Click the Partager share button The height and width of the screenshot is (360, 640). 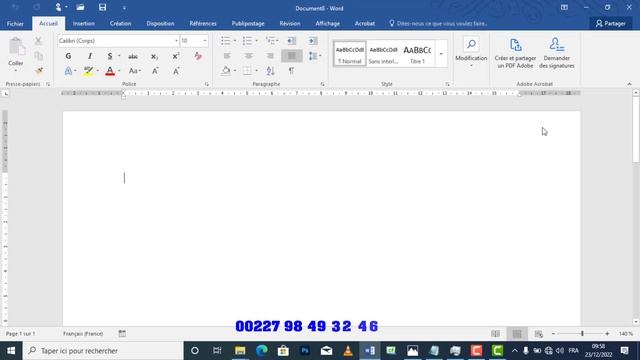[x=611, y=24]
